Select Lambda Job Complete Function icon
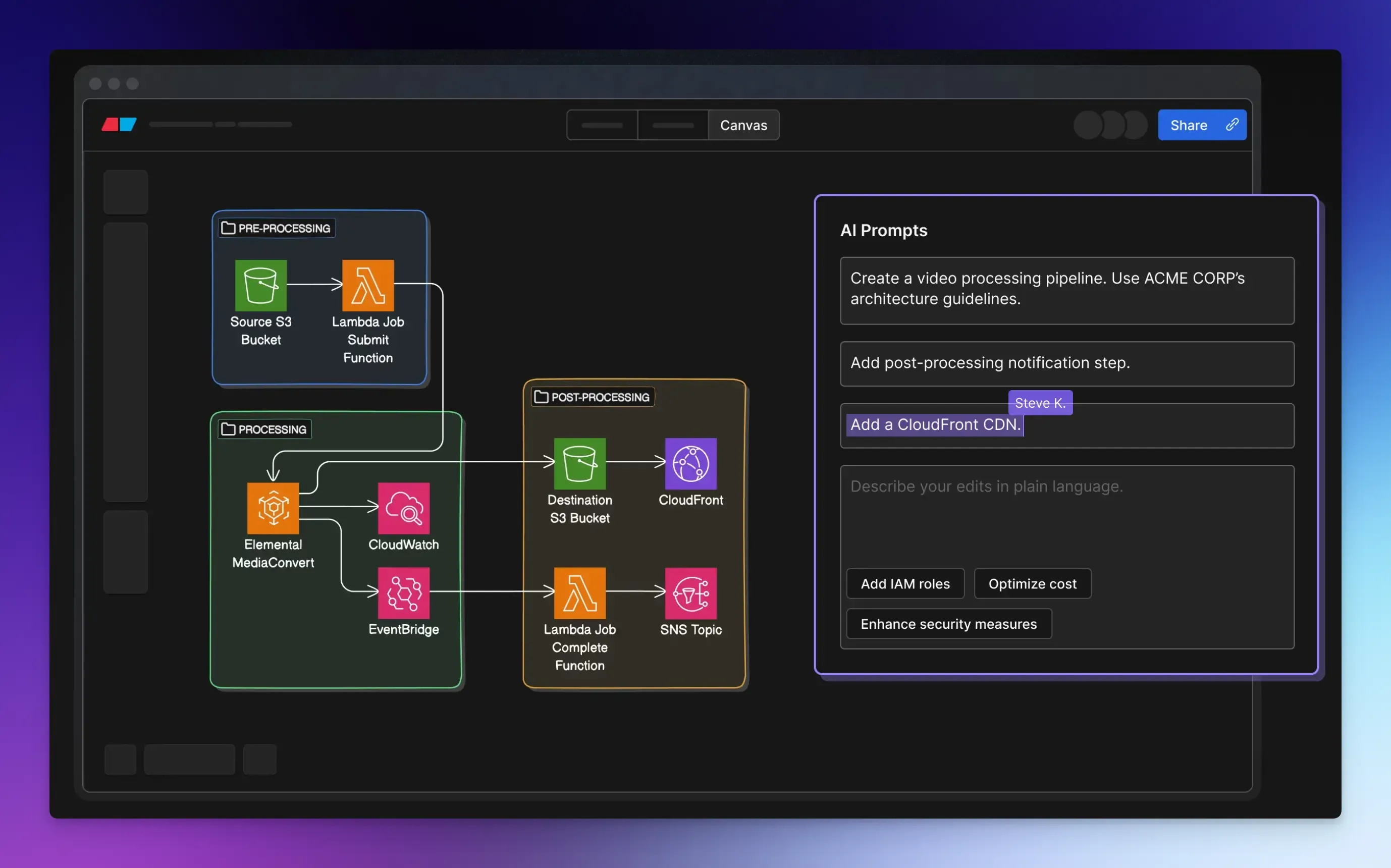The height and width of the screenshot is (868, 1391). 579,593
